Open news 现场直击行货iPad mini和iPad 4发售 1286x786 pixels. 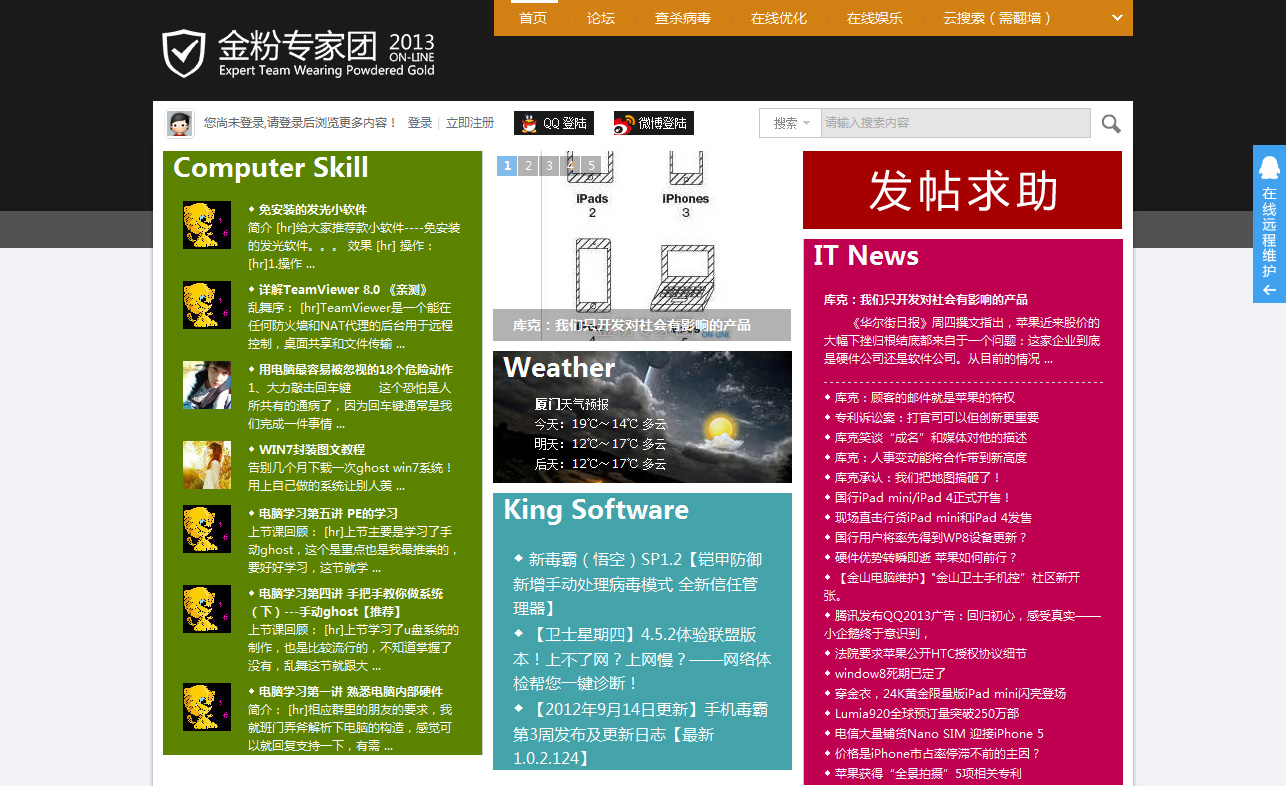pyautogui.click(x=934, y=518)
